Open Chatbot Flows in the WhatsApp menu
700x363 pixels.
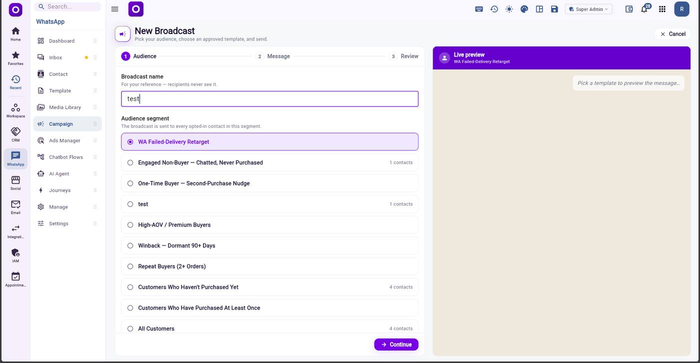pyautogui.click(x=67, y=157)
